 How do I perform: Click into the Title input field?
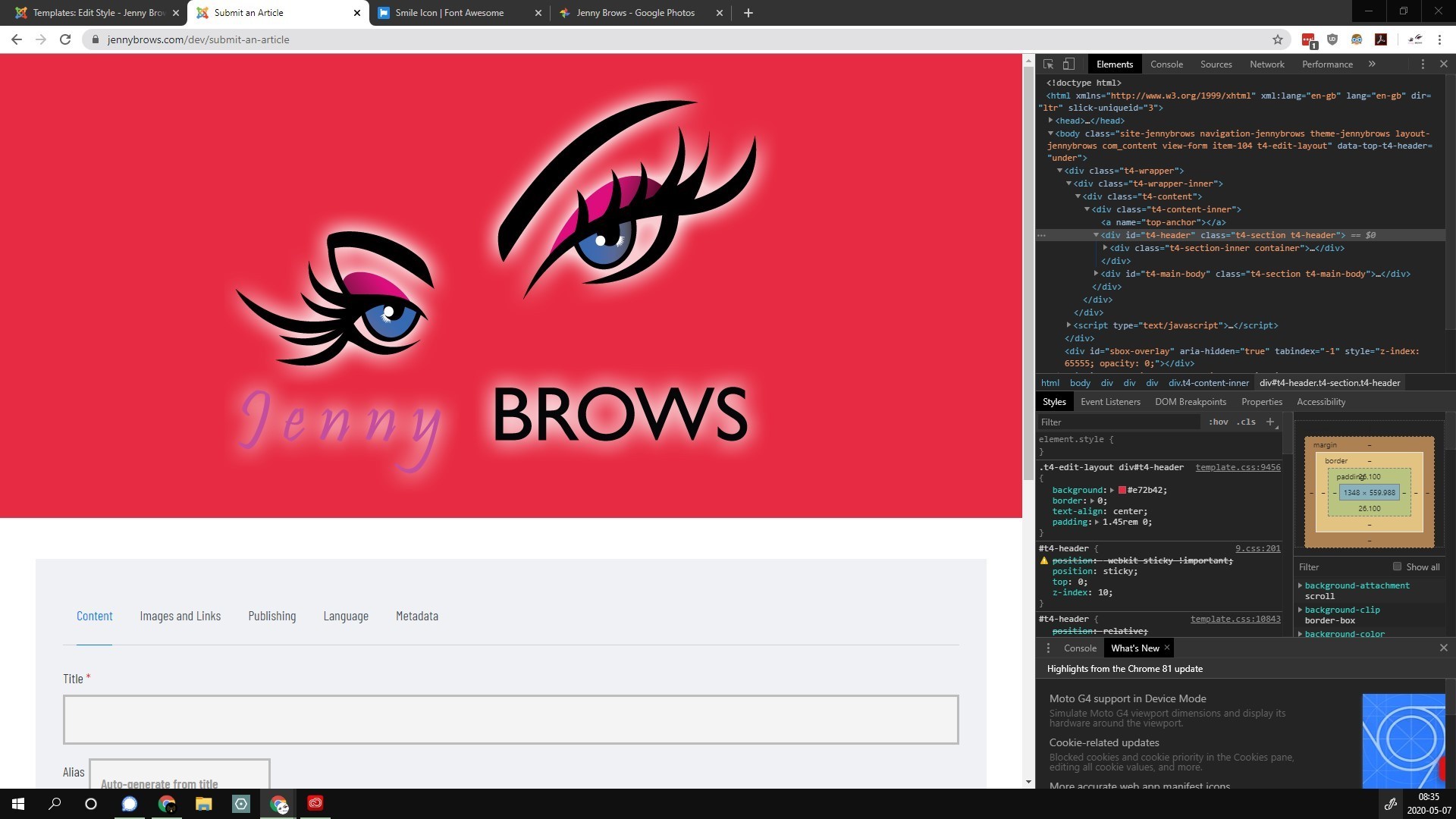click(x=510, y=719)
